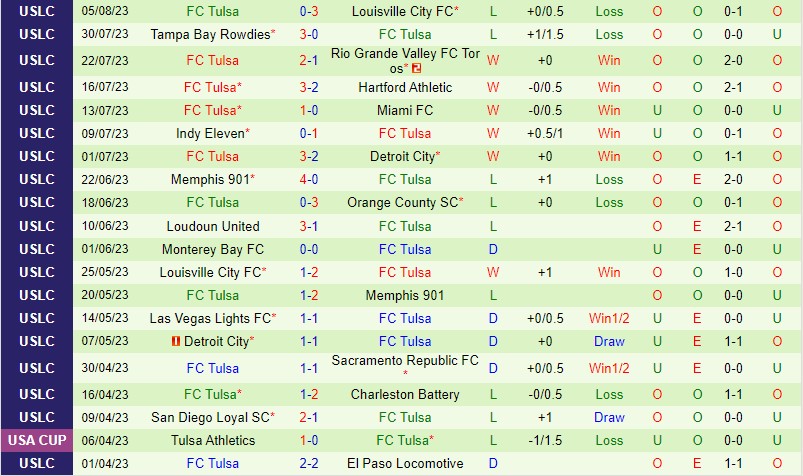Click Charleston Battery team name
Viewport: 803px width, 476px height.
coord(405,395)
